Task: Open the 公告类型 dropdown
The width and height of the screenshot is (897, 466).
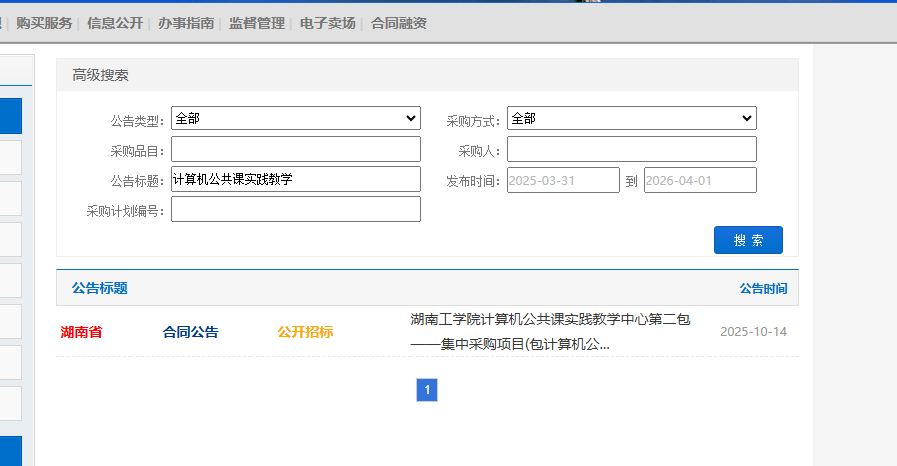Action: [295, 118]
